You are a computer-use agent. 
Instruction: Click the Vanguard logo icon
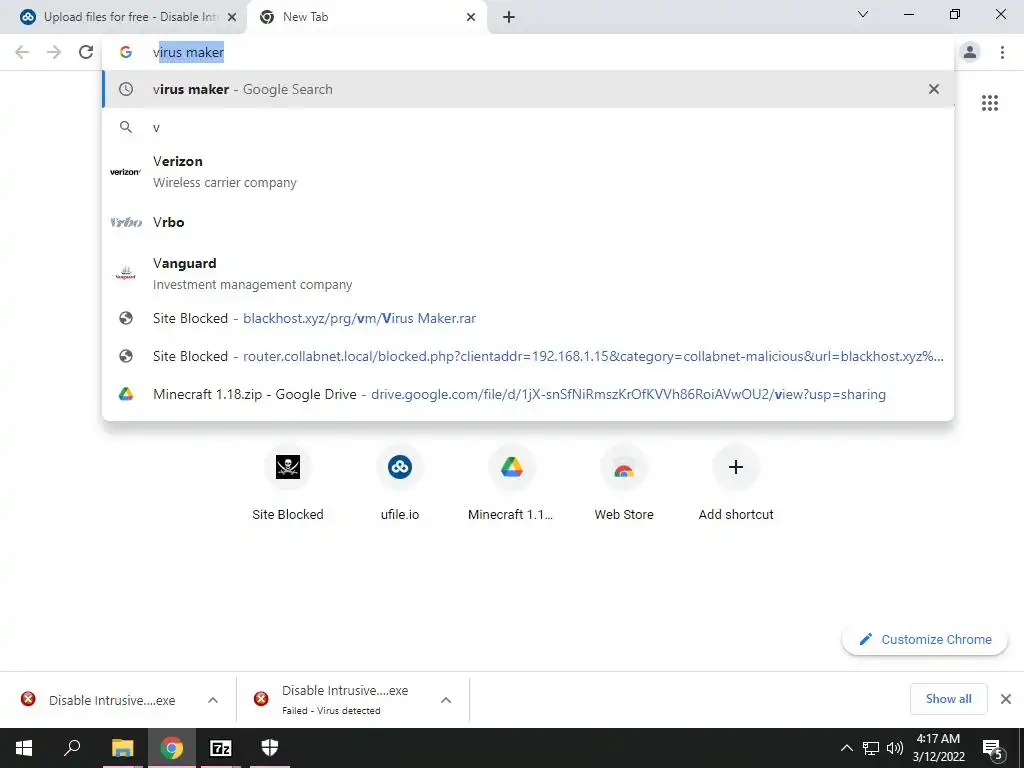click(125, 274)
